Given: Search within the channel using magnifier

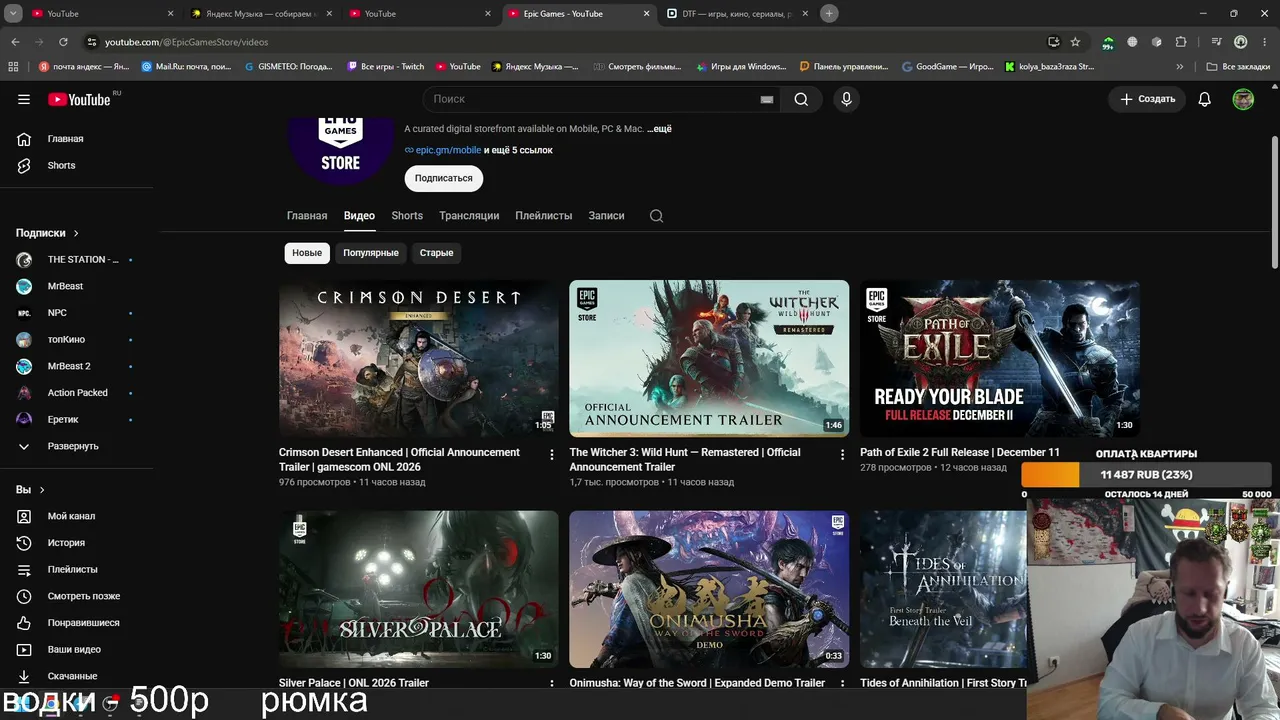Looking at the screenshot, I should [656, 216].
